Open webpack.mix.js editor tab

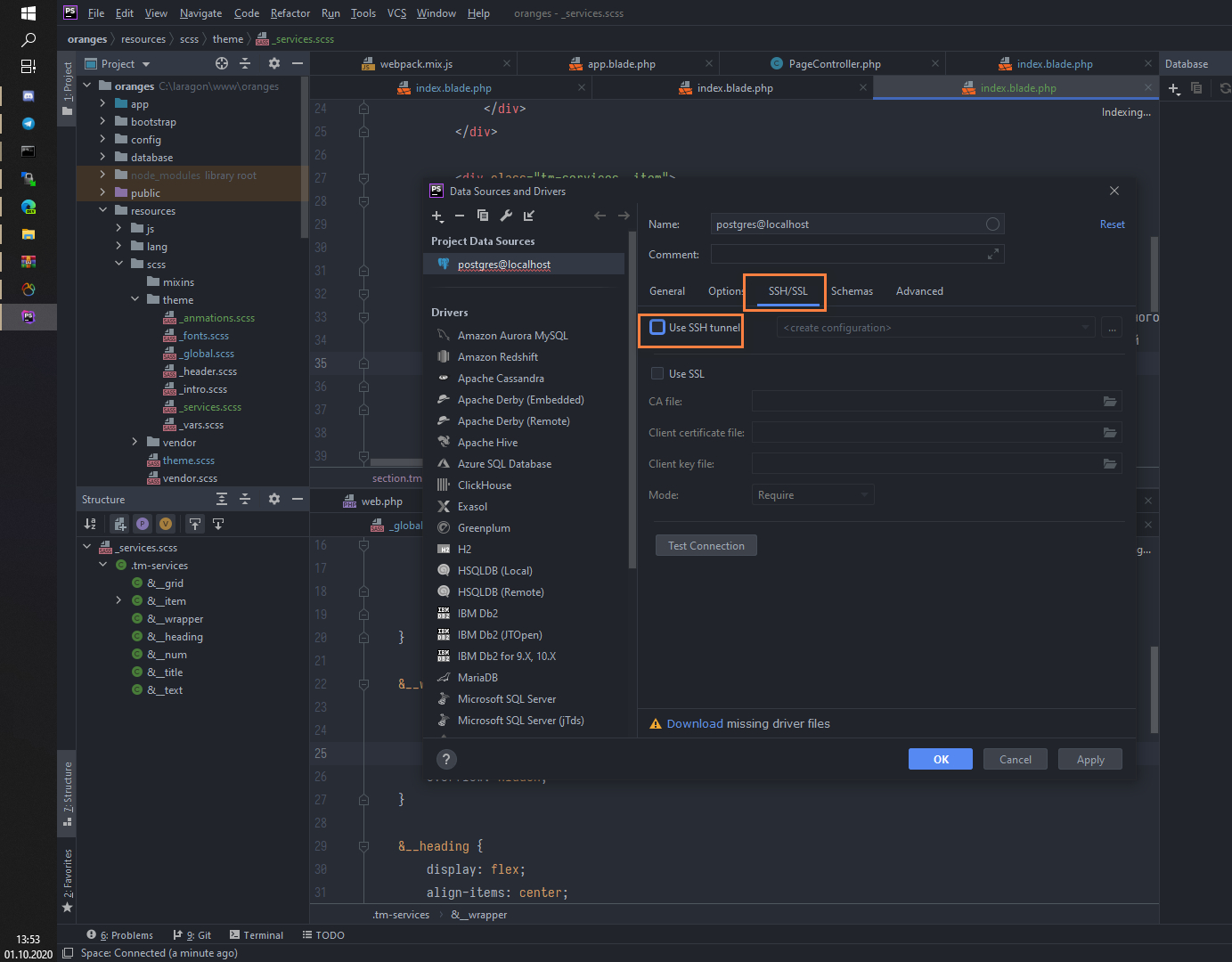(416, 64)
